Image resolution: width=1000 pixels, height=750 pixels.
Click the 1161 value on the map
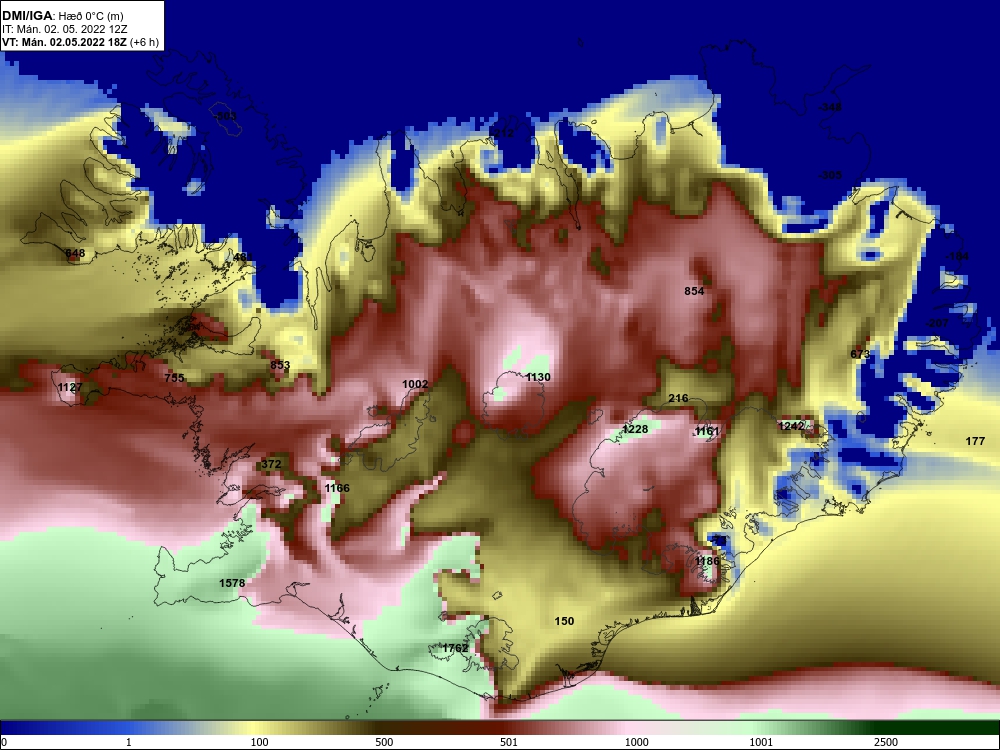(x=707, y=431)
